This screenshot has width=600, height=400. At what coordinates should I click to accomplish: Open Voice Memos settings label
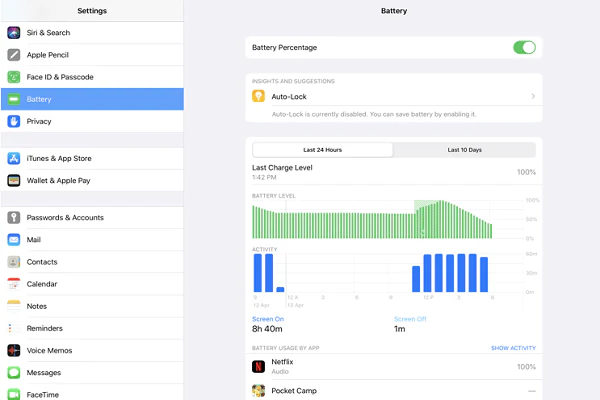(x=49, y=350)
